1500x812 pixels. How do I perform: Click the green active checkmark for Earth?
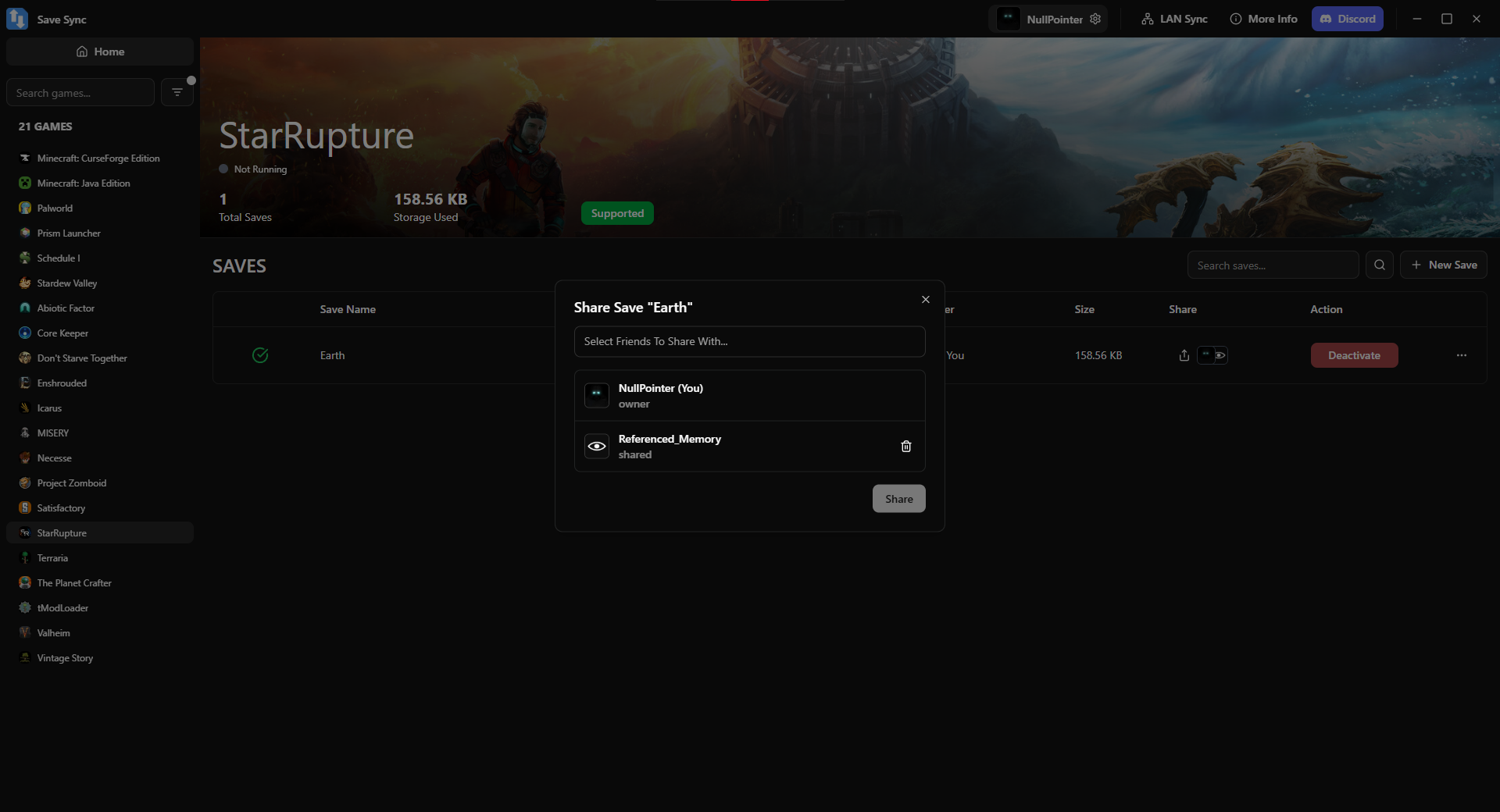pyautogui.click(x=260, y=355)
